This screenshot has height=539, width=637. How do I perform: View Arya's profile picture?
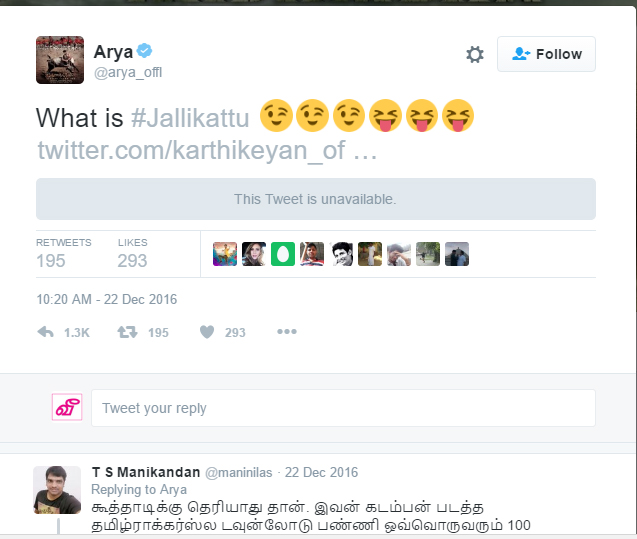[60, 60]
